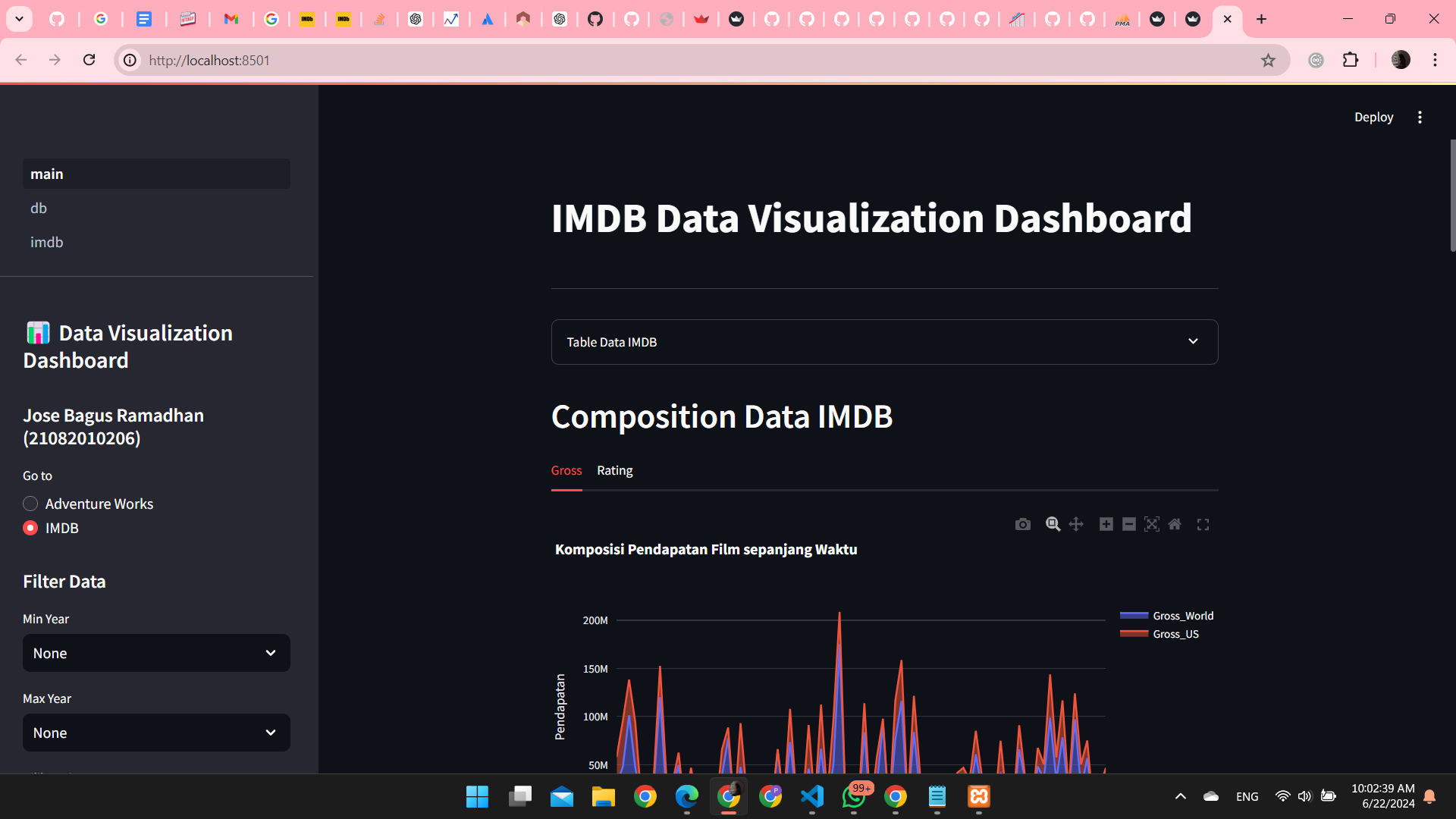Image resolution: width=1456 pixels, height=819 pixels.
Task: Click the Zoom in plus icon
Action: tap(1106, 524)
